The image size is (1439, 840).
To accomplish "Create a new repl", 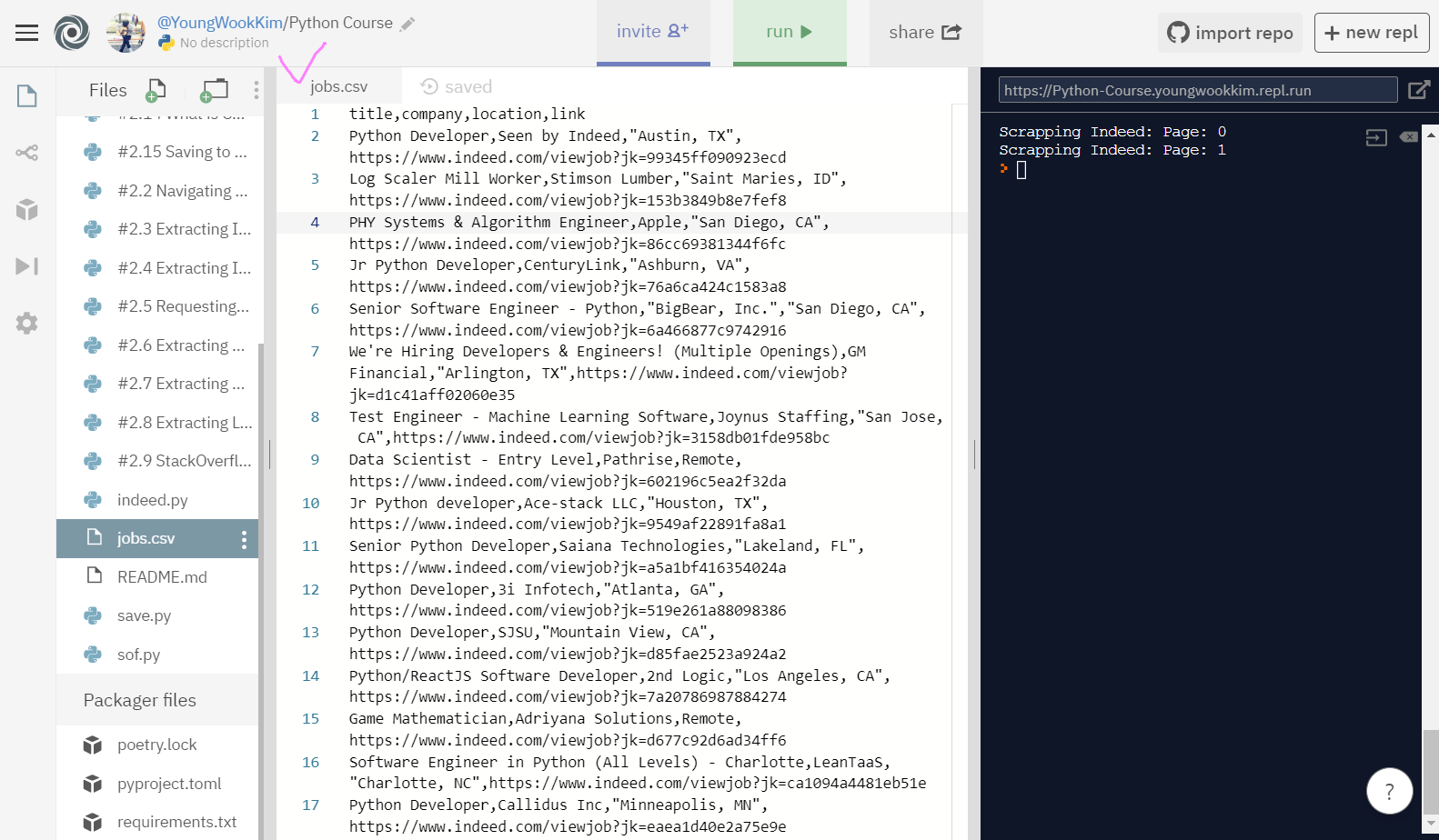I will click(x=1372, y=33).
